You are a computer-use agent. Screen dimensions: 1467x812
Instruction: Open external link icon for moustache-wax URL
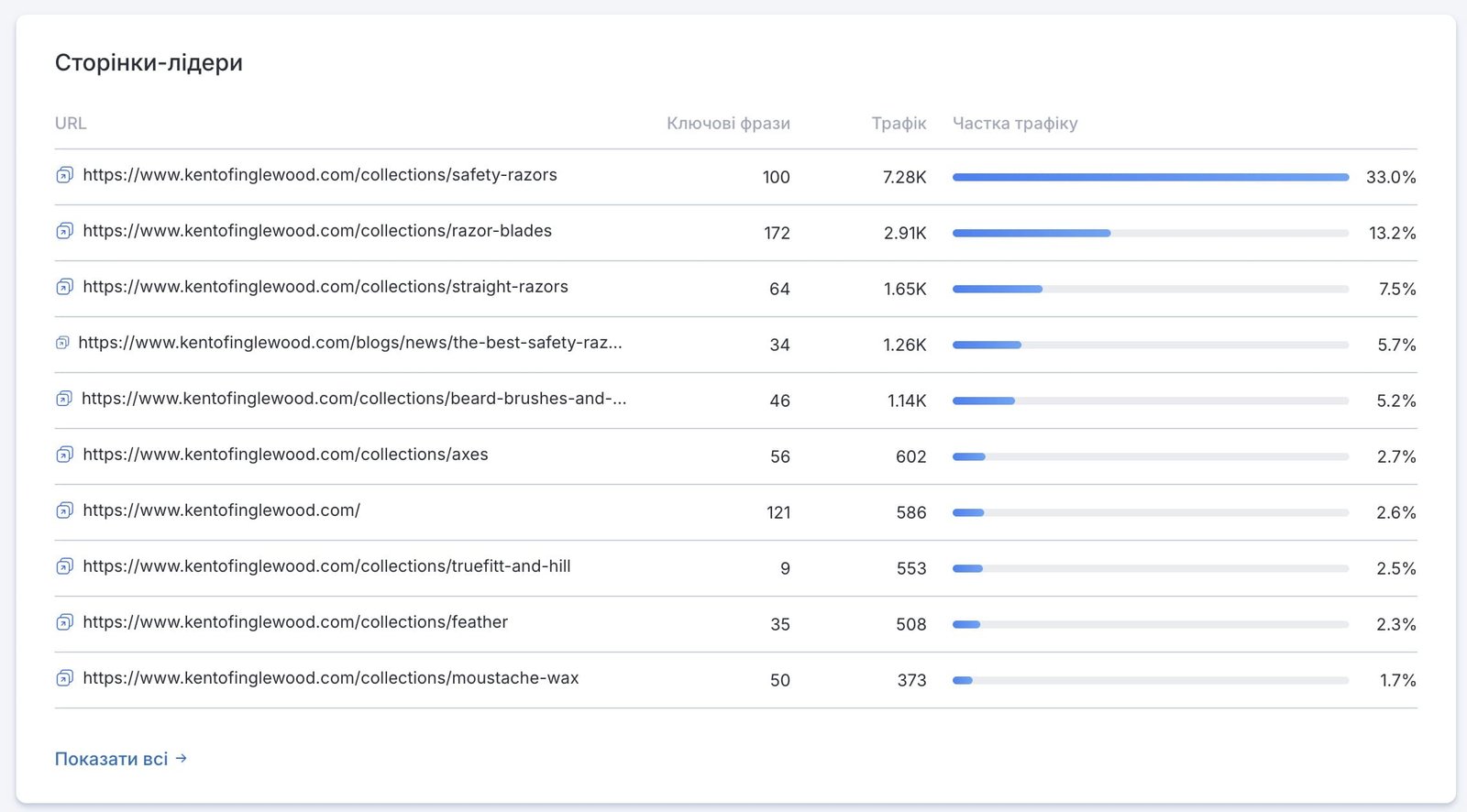pos(64,678)
